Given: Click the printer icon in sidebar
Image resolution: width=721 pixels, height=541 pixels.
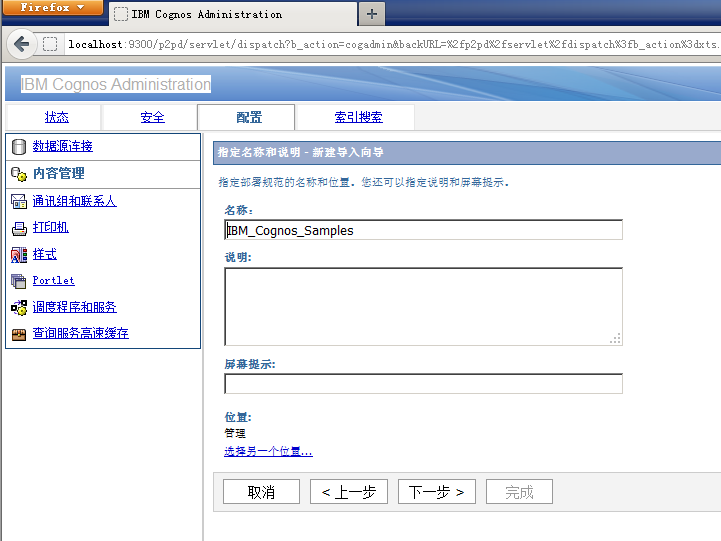Looking at the screenshot, I should point(19,228).
